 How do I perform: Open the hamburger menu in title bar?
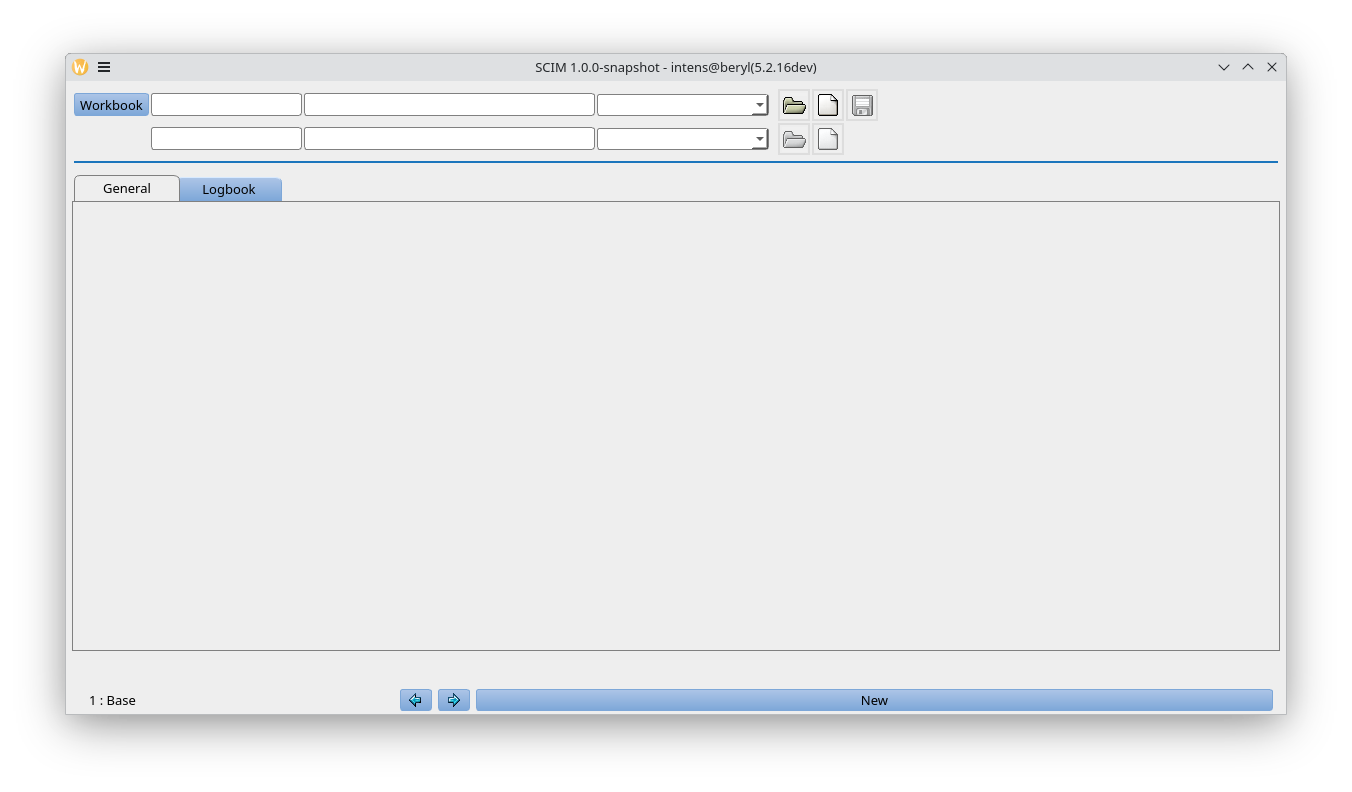(x=104, y=67)
